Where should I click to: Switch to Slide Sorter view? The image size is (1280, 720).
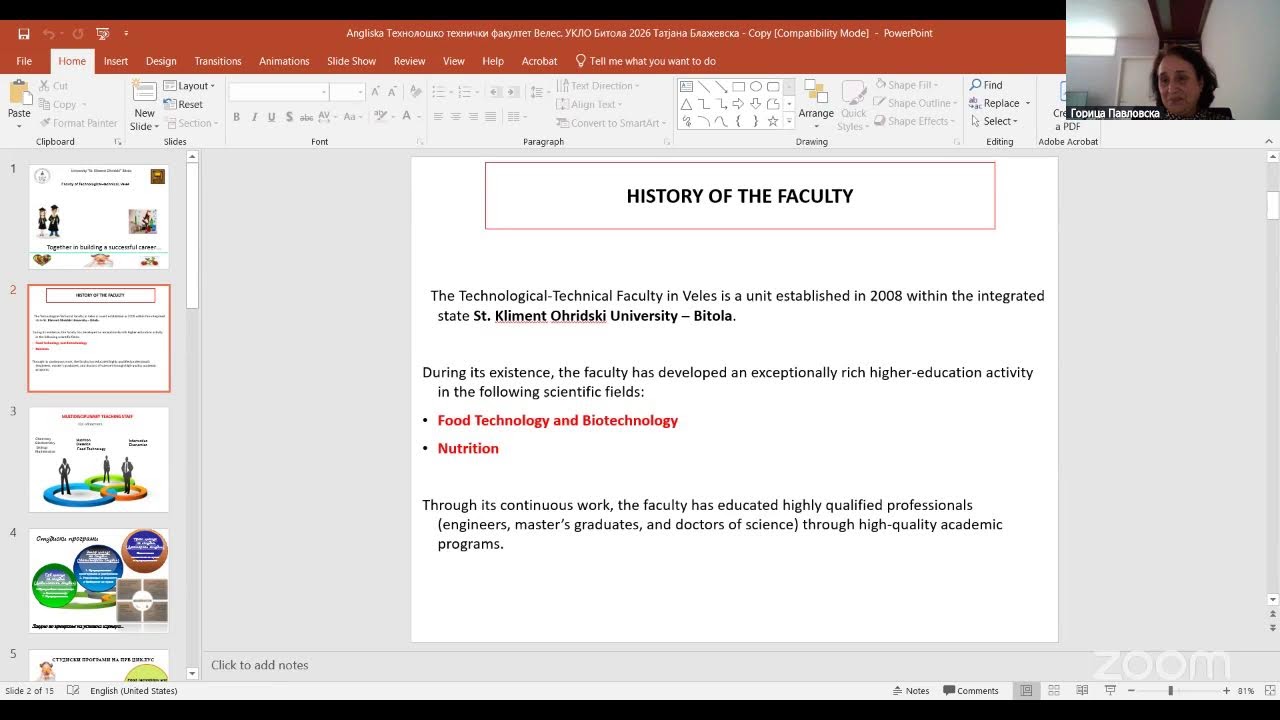(1054, 691)
